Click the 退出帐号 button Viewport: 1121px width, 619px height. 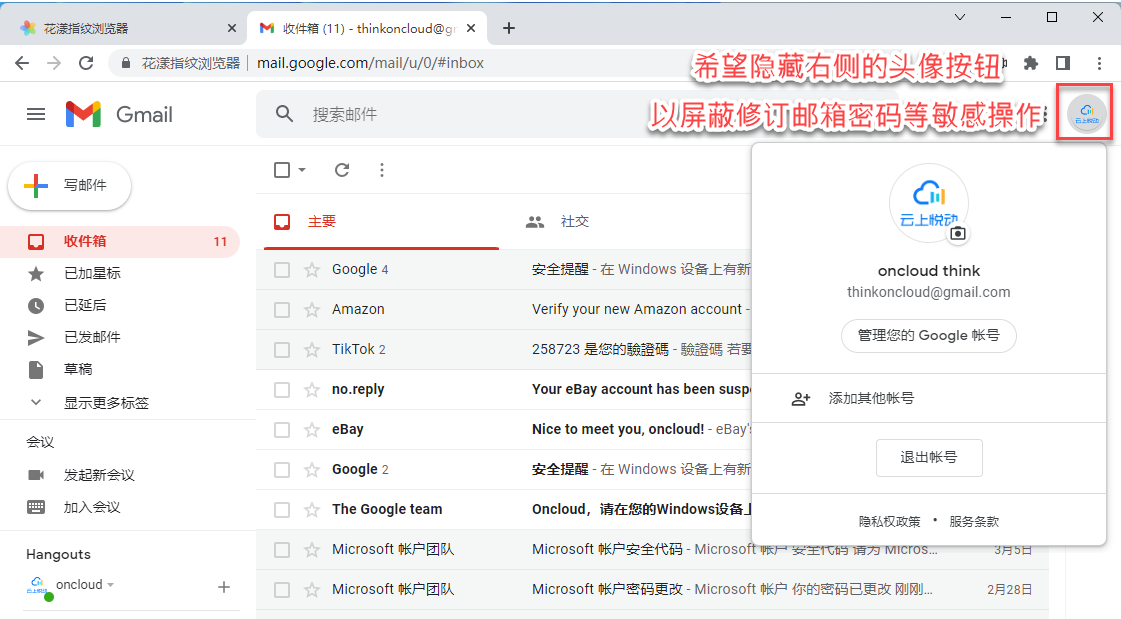tap(929, 457)
